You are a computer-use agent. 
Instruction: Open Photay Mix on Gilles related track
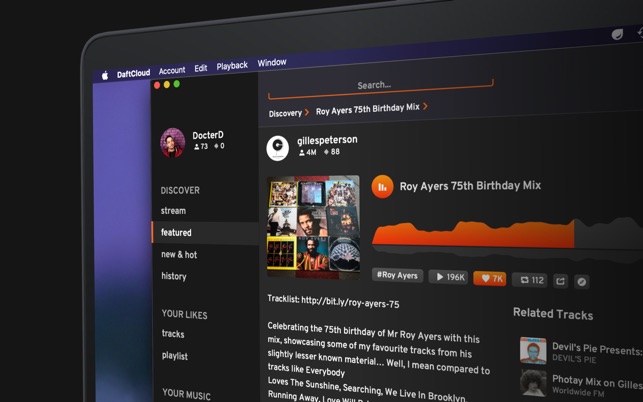point(597,382)
